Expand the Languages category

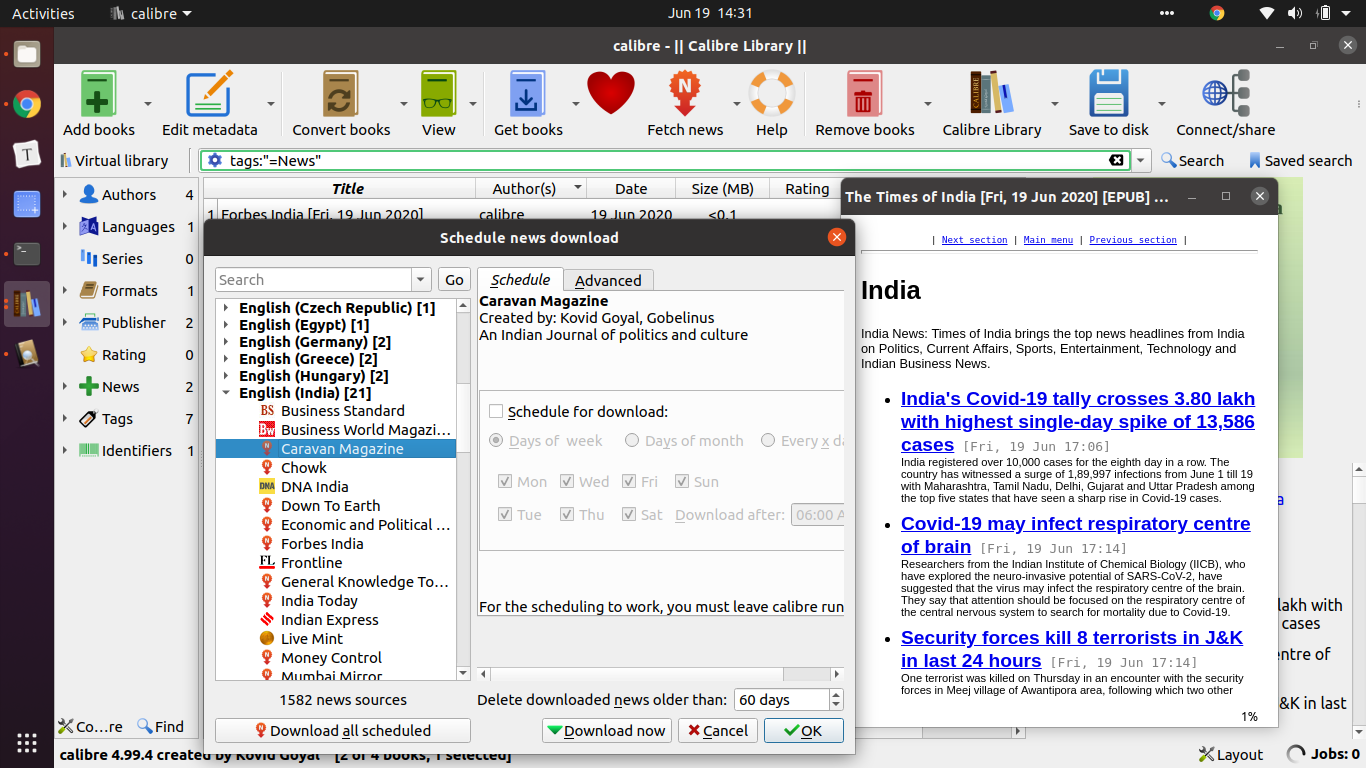(x=65, y=226)
